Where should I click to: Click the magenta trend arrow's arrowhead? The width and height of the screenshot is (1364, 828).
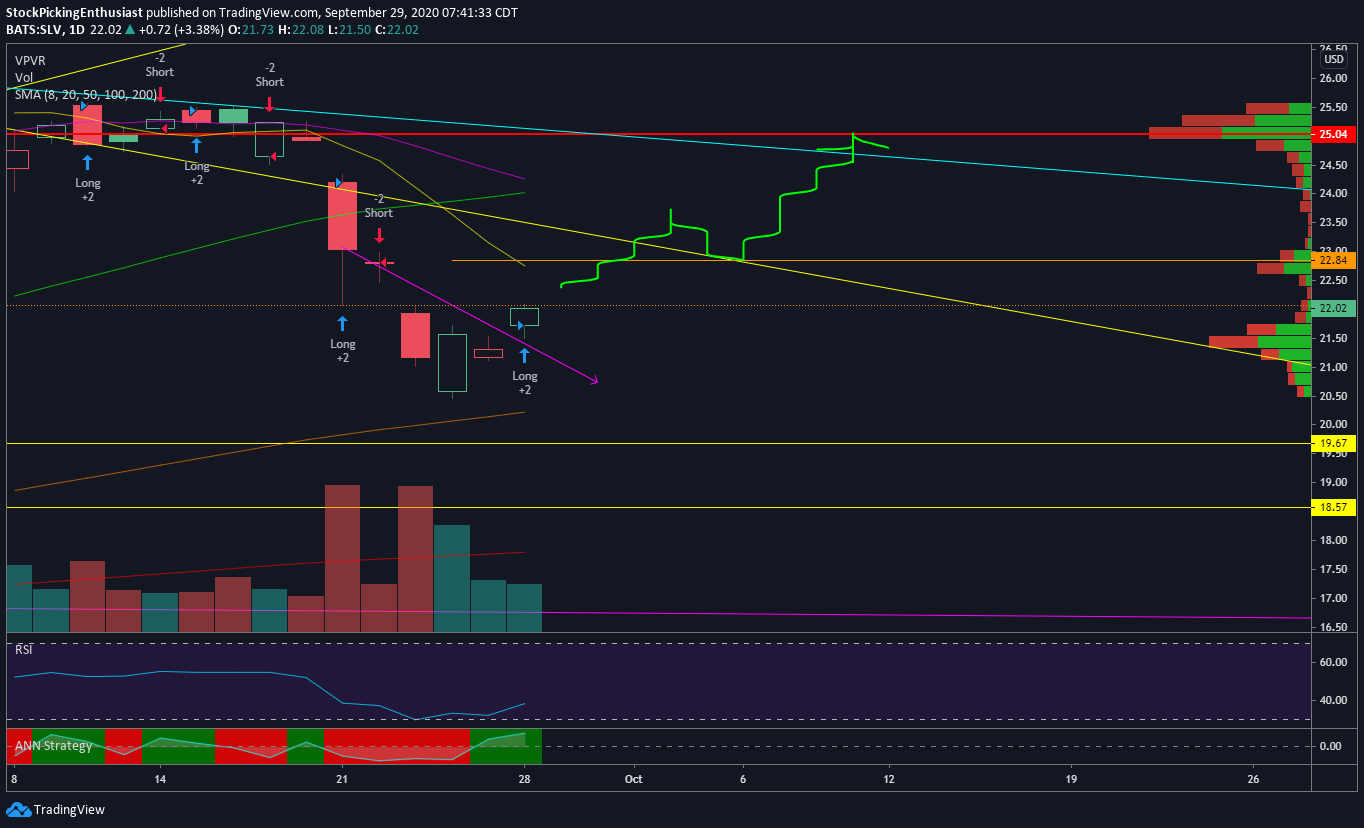[x=593, y=379]
